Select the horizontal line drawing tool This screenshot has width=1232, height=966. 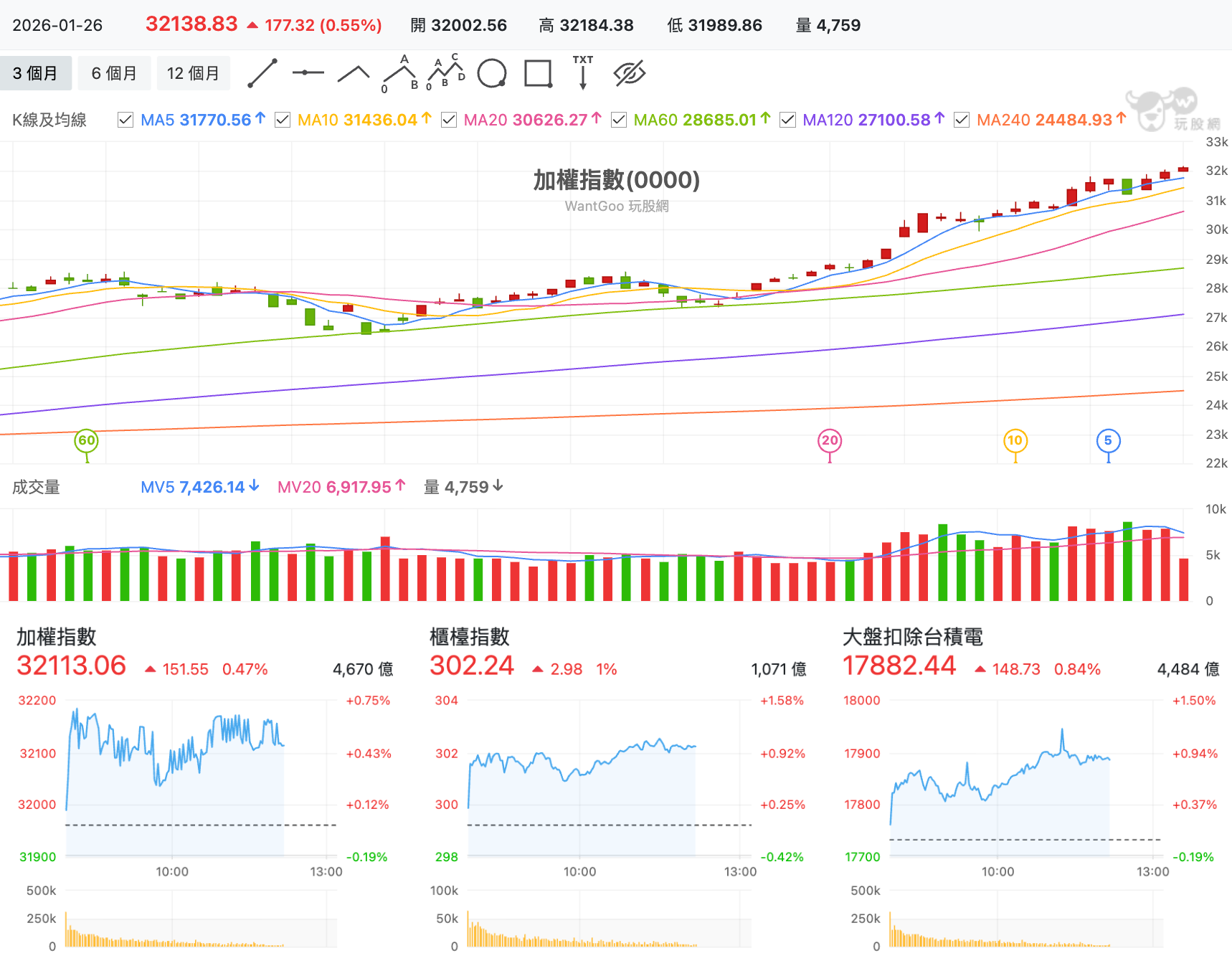coord(308,73)
